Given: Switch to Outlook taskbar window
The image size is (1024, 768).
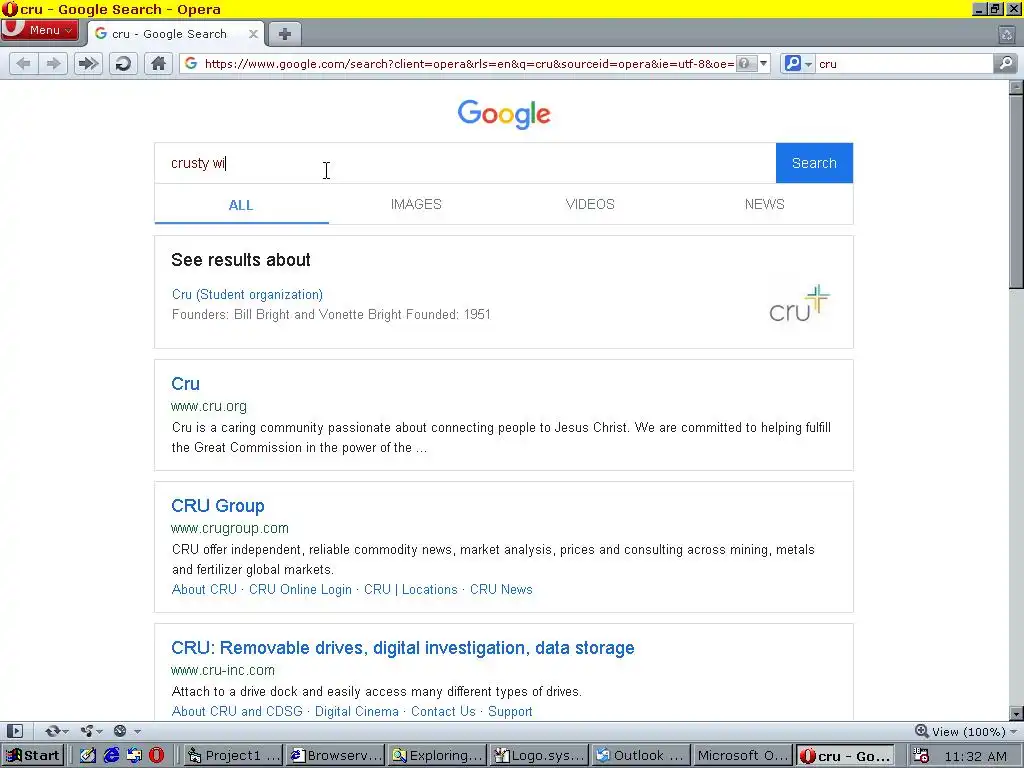Looking at the screenshot, I should tap(641, 756).
